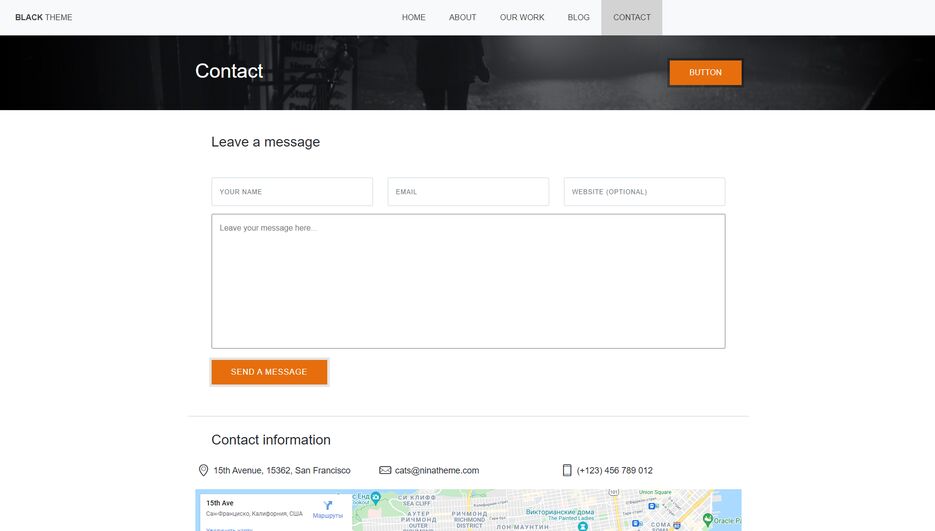Screen dimensions: 935x531
Task: Click the Black Theme logo
Action: 44,17
